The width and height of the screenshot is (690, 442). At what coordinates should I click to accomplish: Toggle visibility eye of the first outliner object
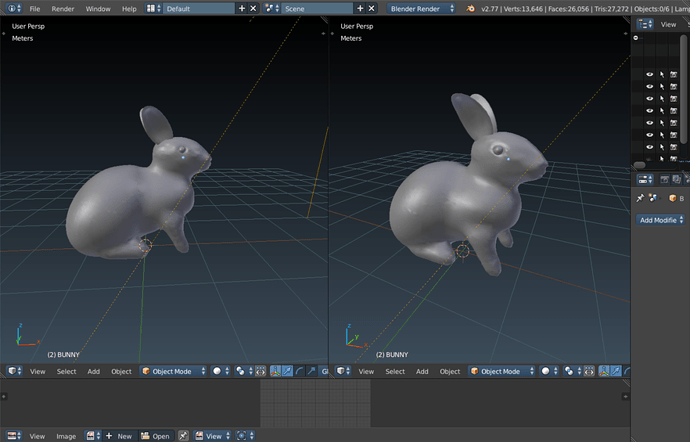pyautogui.click(x=649, y=74)
